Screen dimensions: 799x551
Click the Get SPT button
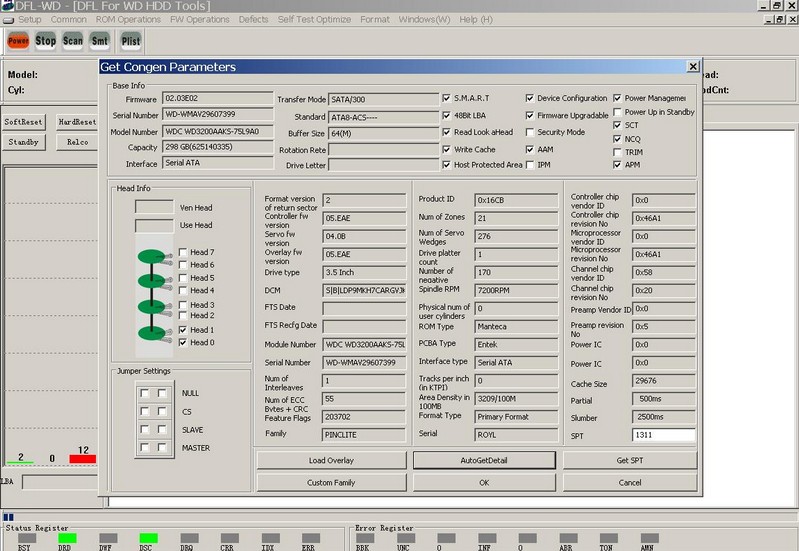point(630,460)
